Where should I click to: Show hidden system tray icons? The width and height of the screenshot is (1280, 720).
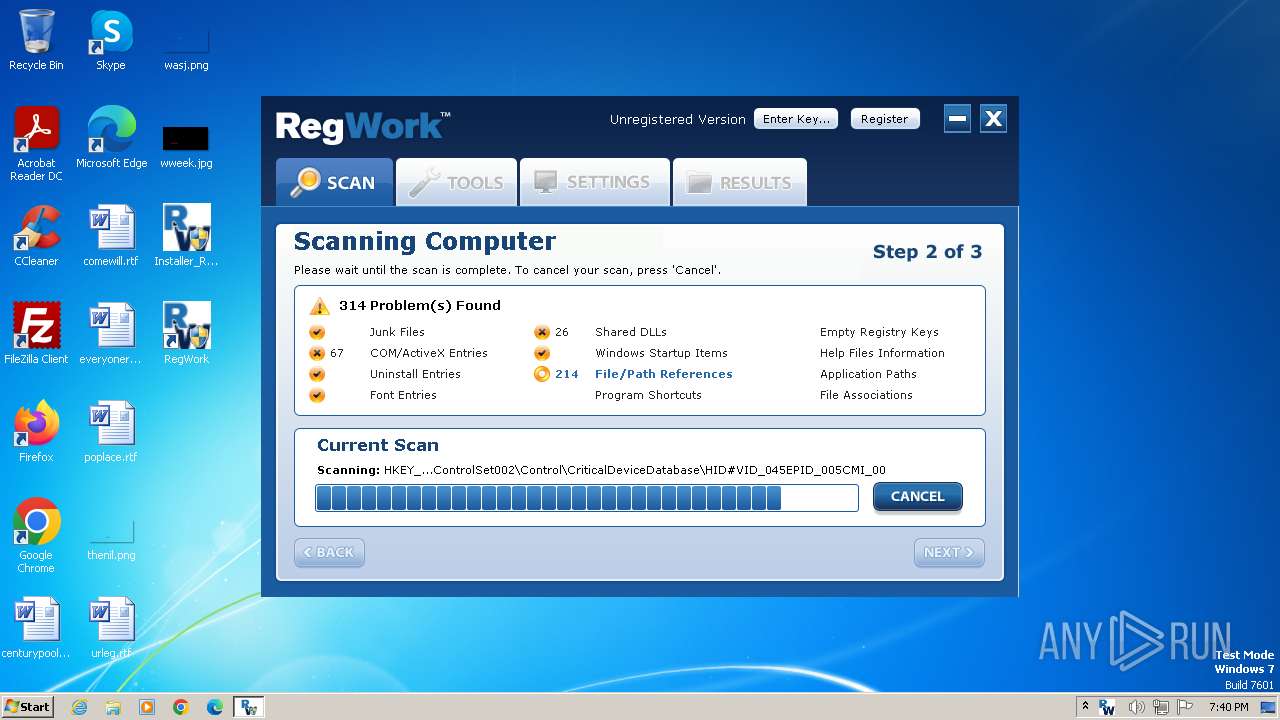click(x=1086, y=707)
